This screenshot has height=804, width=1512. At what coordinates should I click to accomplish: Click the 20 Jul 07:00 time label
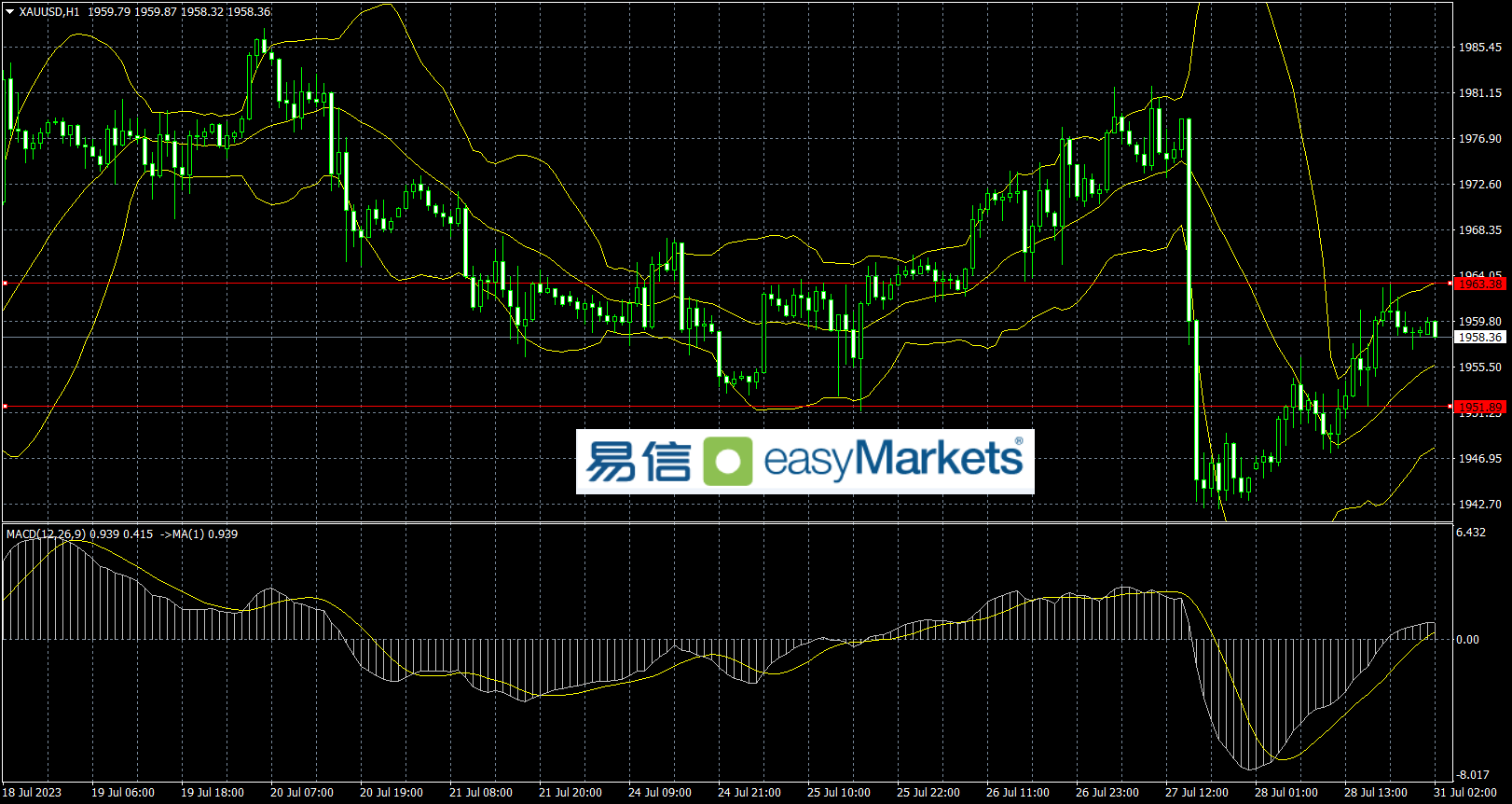302,793
